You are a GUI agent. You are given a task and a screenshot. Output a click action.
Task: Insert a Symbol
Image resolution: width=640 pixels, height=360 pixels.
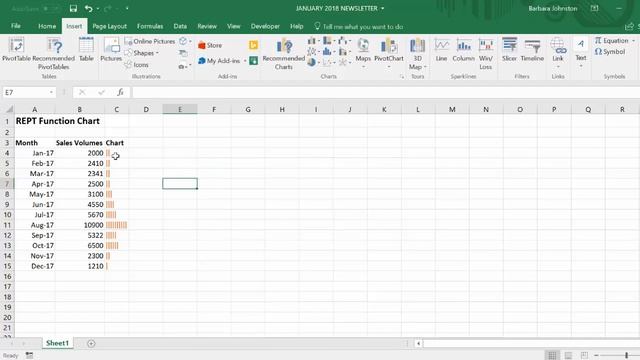coord(610,52)
